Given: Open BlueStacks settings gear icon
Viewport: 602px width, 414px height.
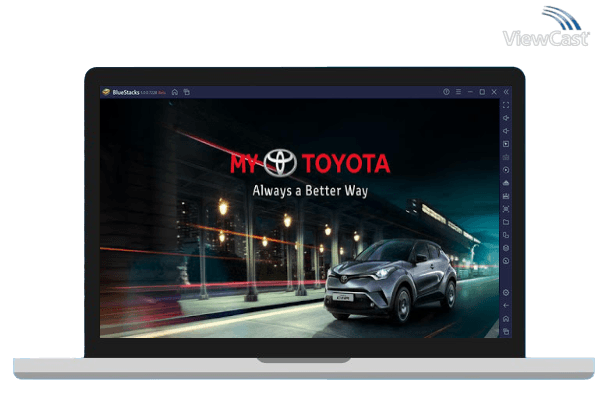Looking at the screenshot, I should click(506, 293).
